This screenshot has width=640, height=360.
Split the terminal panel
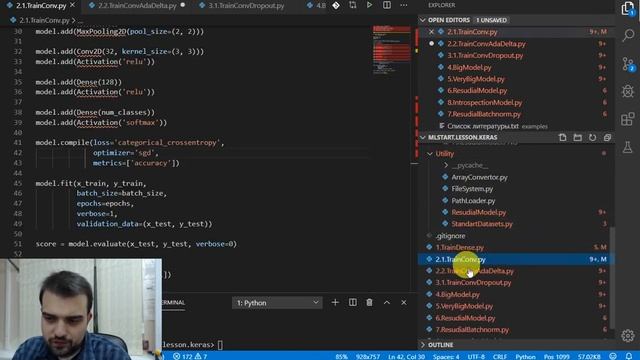click(353, 302)
